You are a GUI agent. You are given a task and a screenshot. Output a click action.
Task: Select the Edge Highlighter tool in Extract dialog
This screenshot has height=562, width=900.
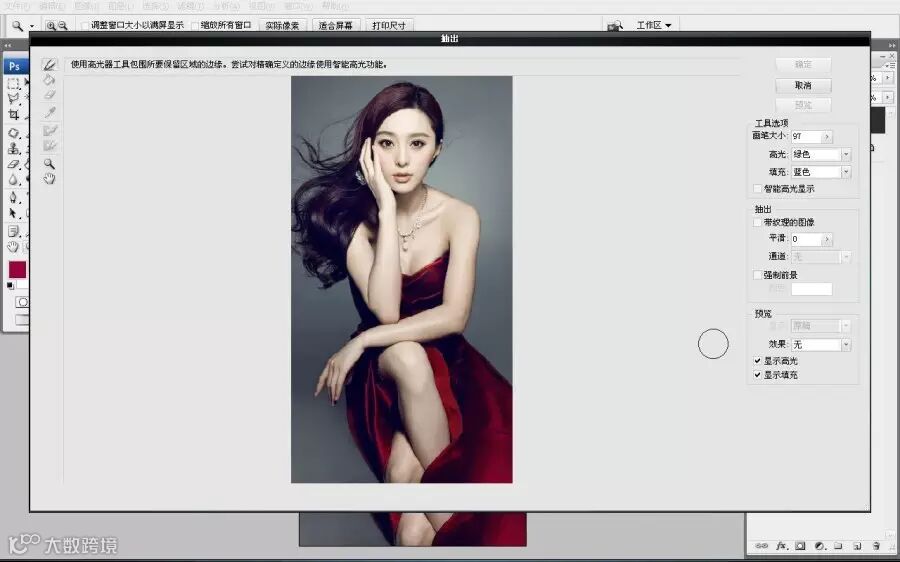click(50, 65)
